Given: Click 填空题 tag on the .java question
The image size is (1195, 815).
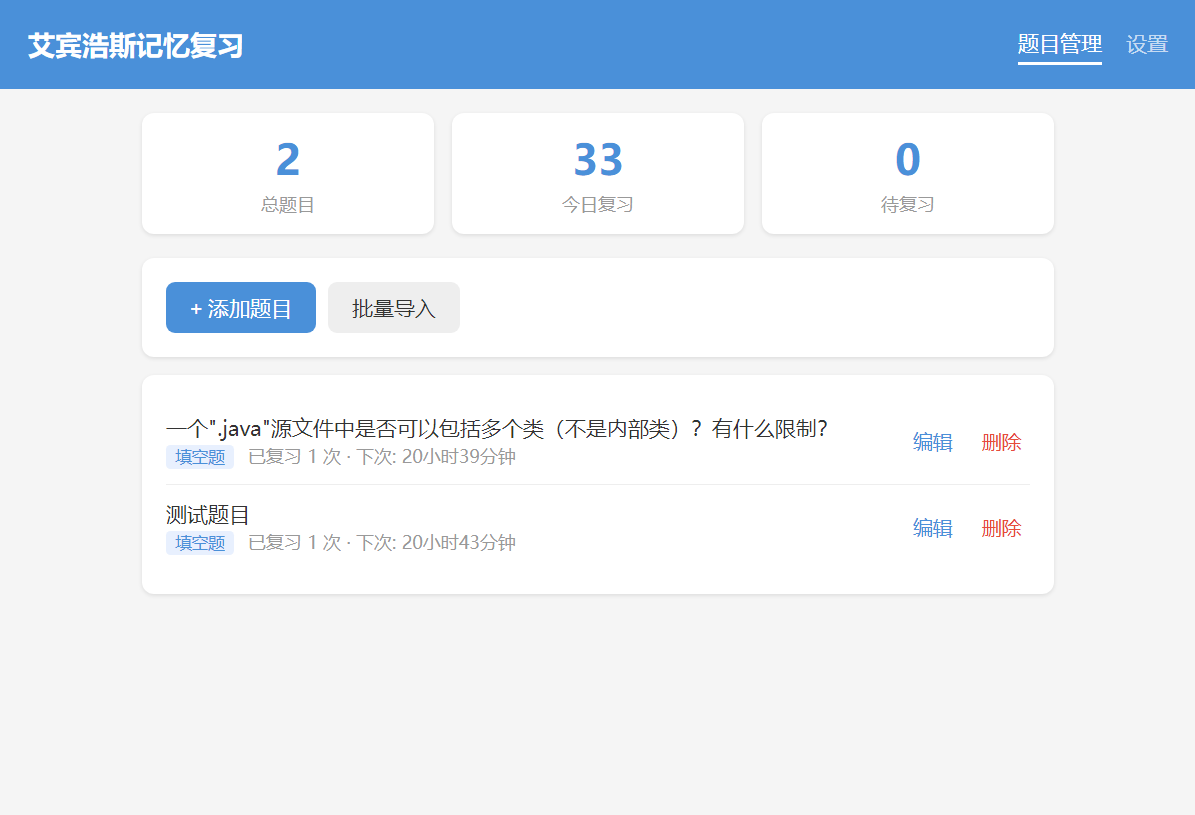Looking at the screenshot, I should tap(200, 457).
